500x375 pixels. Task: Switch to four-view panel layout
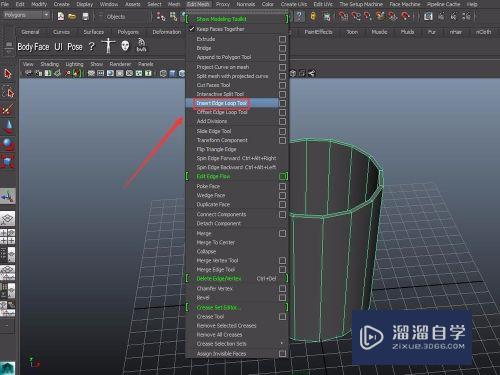tap(8, 237)
